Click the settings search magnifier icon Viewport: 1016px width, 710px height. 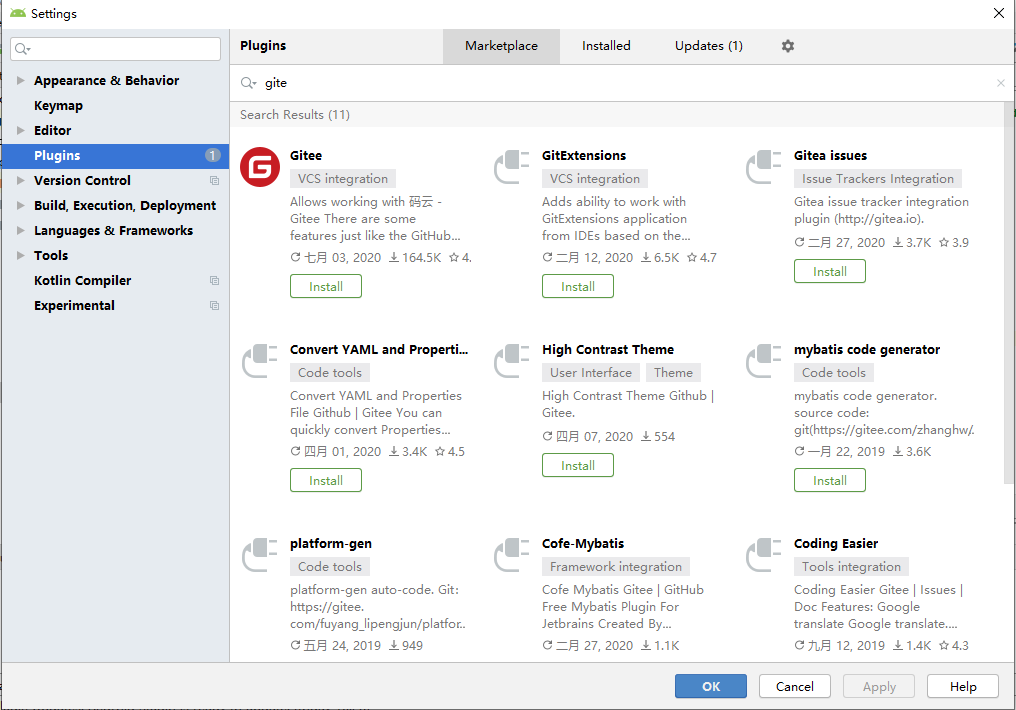click(x=23, y=49)
